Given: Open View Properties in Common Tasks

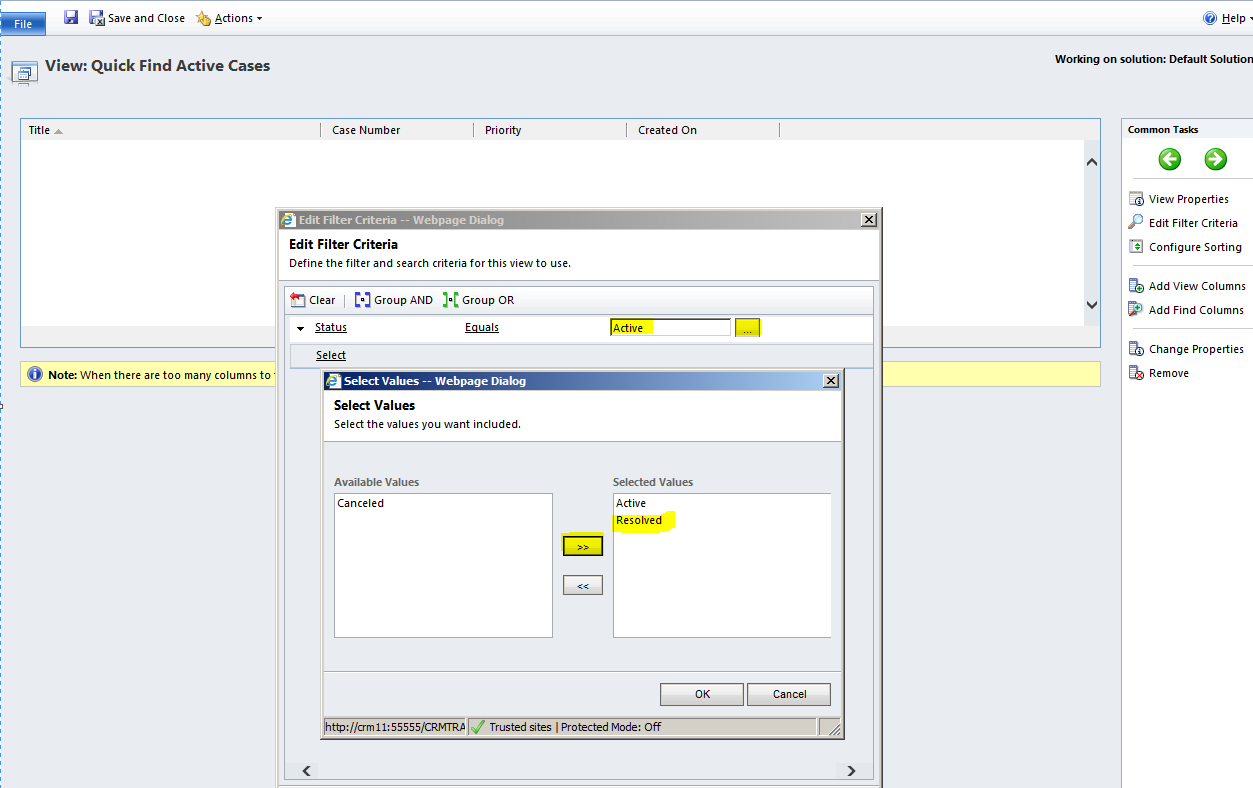Looking at the screenshot, I should point(1137,198).
